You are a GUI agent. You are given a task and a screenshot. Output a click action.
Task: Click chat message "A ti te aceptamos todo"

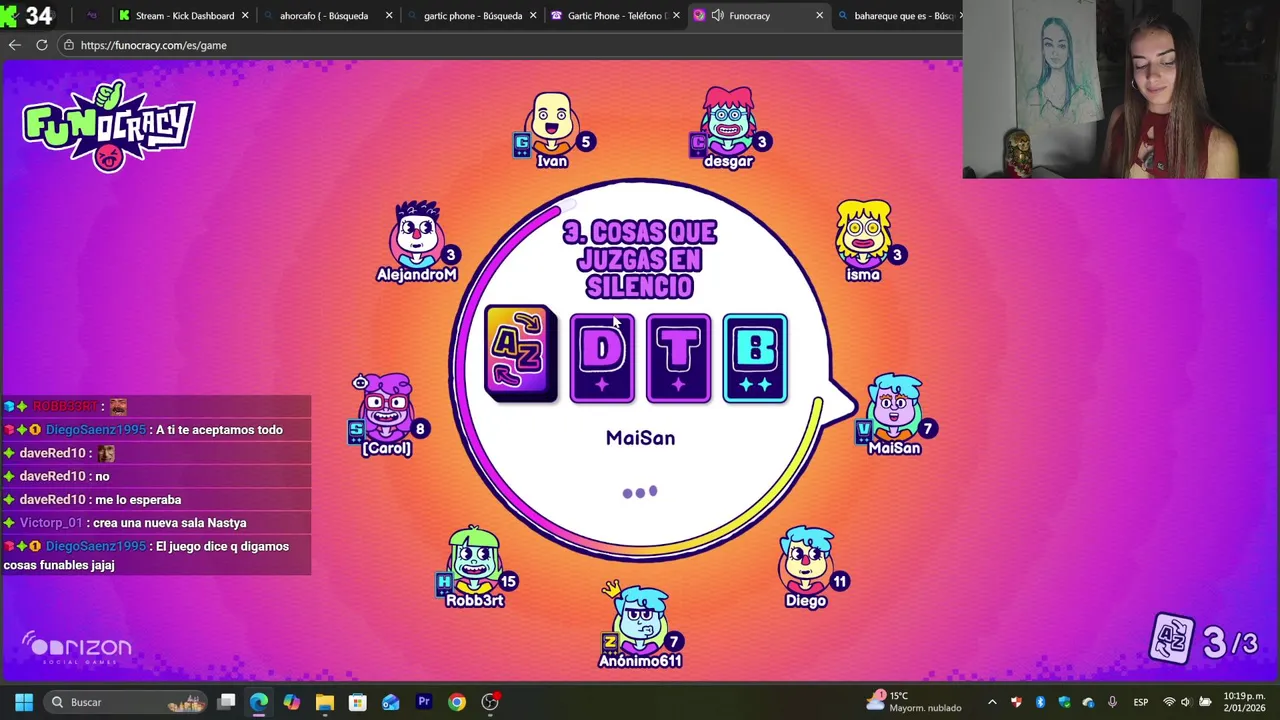[219, 430]
